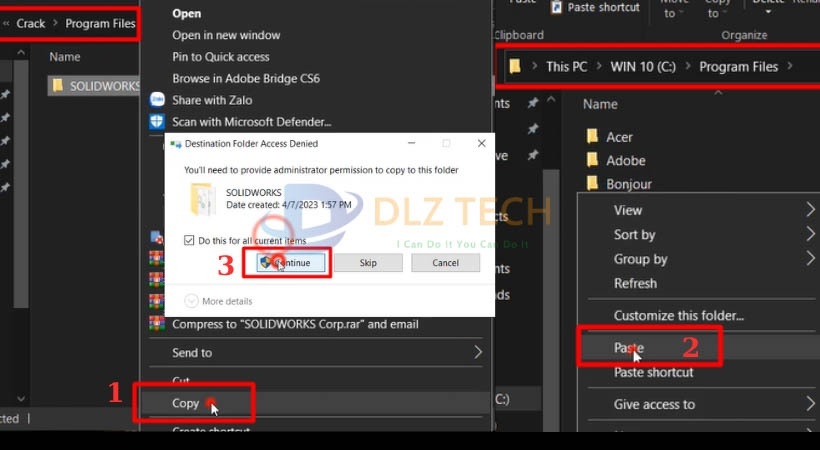This screenshot has height=450, width=820.
Task: Expand the Group by submenu arrow
Action: tap(810, 258)
